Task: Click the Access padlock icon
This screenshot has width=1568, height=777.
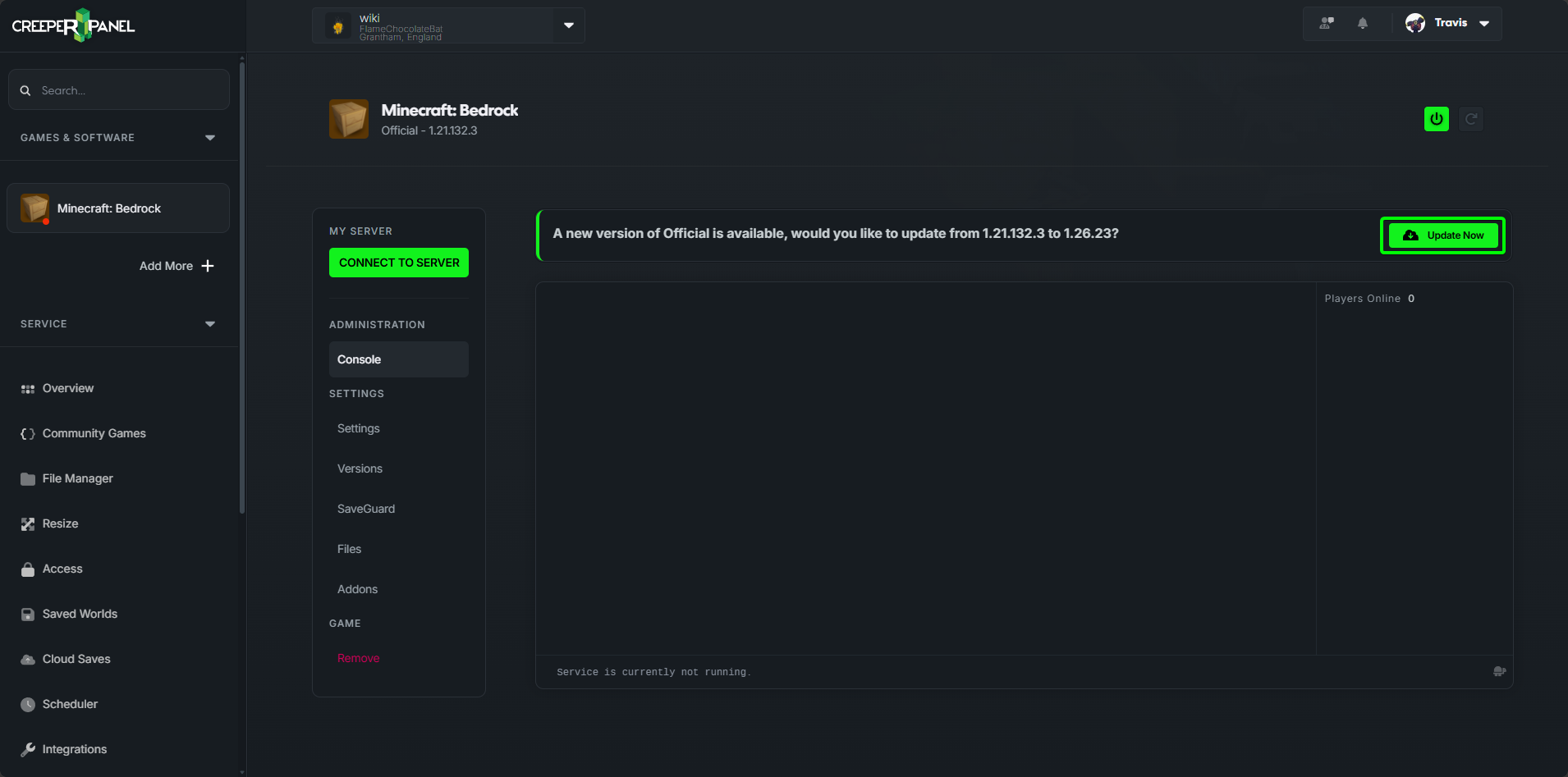Action: 28,569
